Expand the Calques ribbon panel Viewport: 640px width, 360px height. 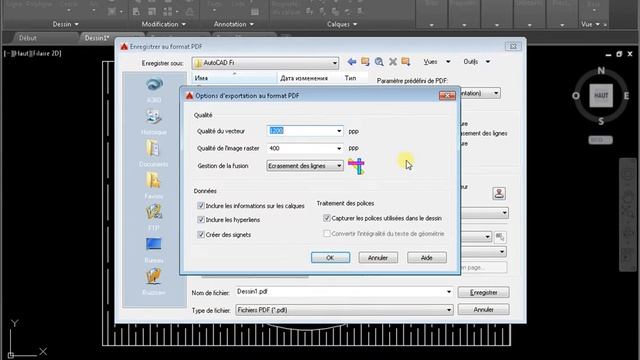pos(342,24)
